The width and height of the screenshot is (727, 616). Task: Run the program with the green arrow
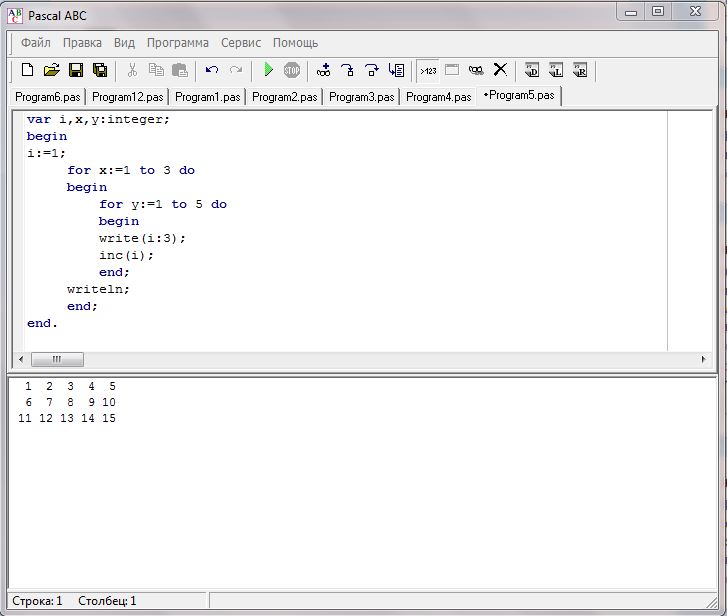coord(268,70)
